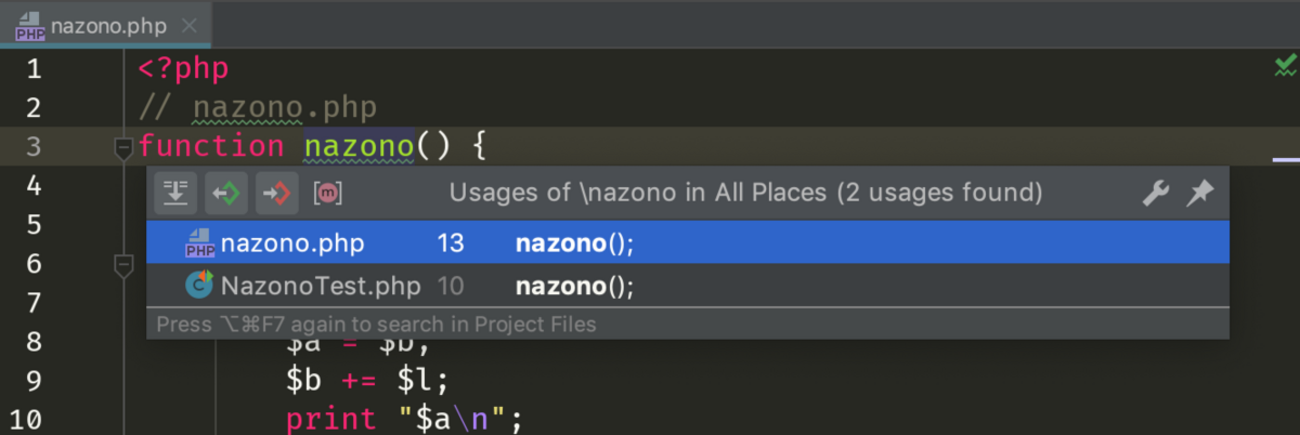Switch to the nazono.php editor tab
The width and height of the screenshot is (1300, 435).
tap(108, 26)
